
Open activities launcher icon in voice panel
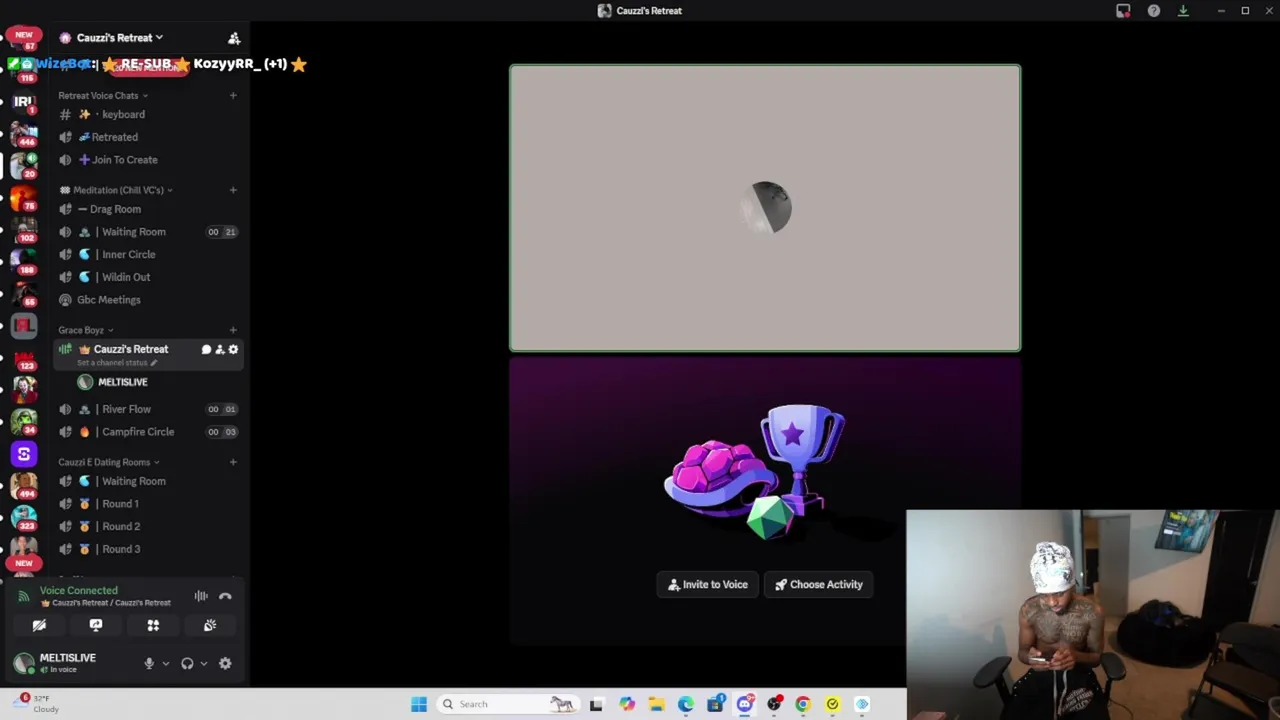pyautogui.click(x=153, y=625)
